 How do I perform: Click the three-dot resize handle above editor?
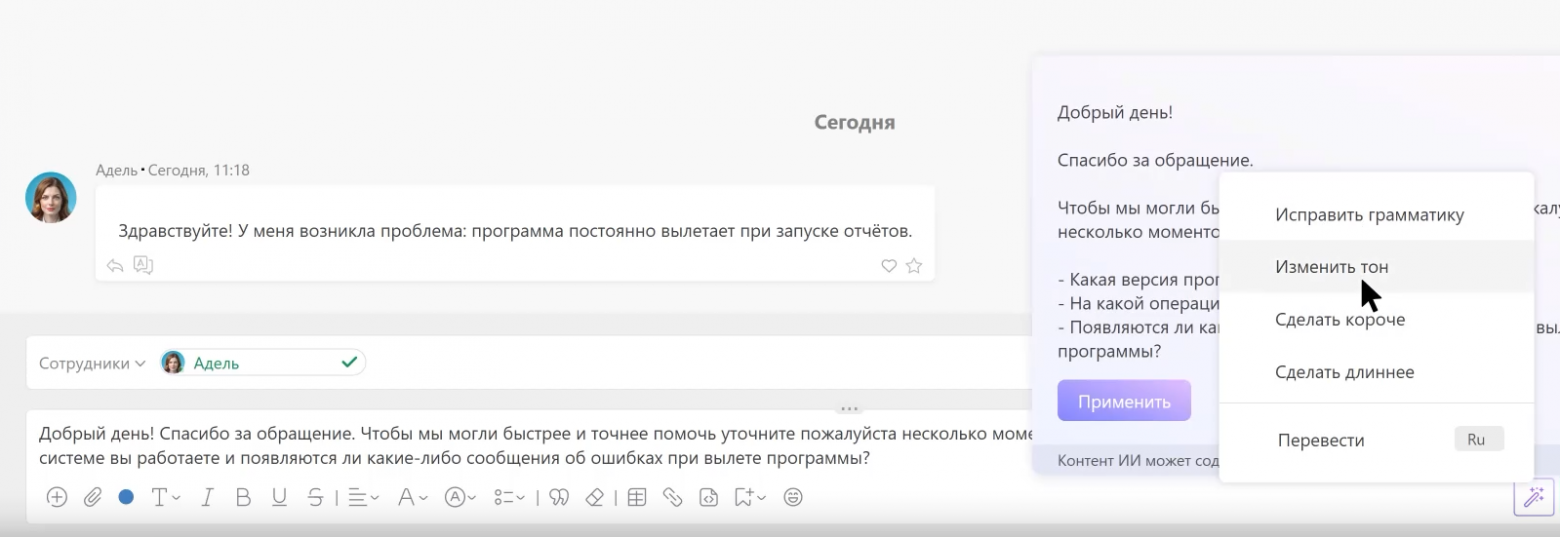(x=850, y=408)
